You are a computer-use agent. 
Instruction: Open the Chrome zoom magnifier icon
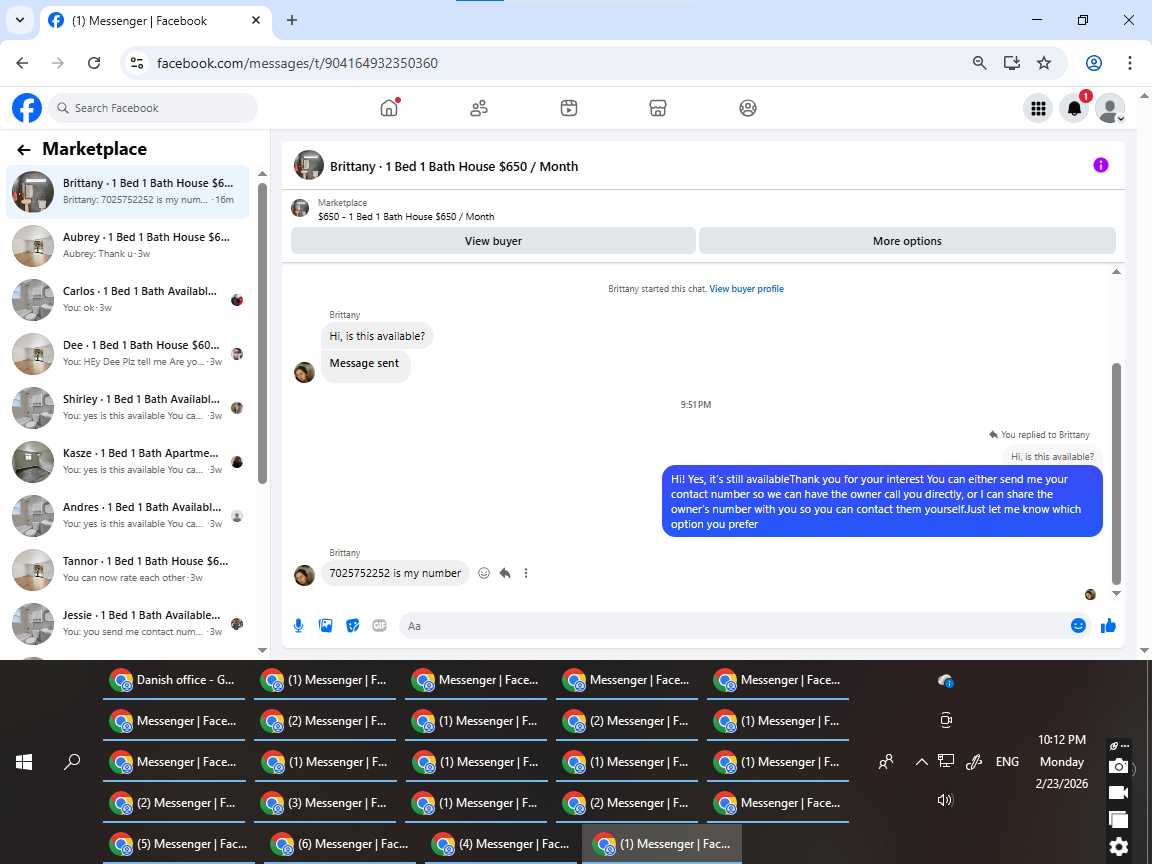click(x=979, y=63)
